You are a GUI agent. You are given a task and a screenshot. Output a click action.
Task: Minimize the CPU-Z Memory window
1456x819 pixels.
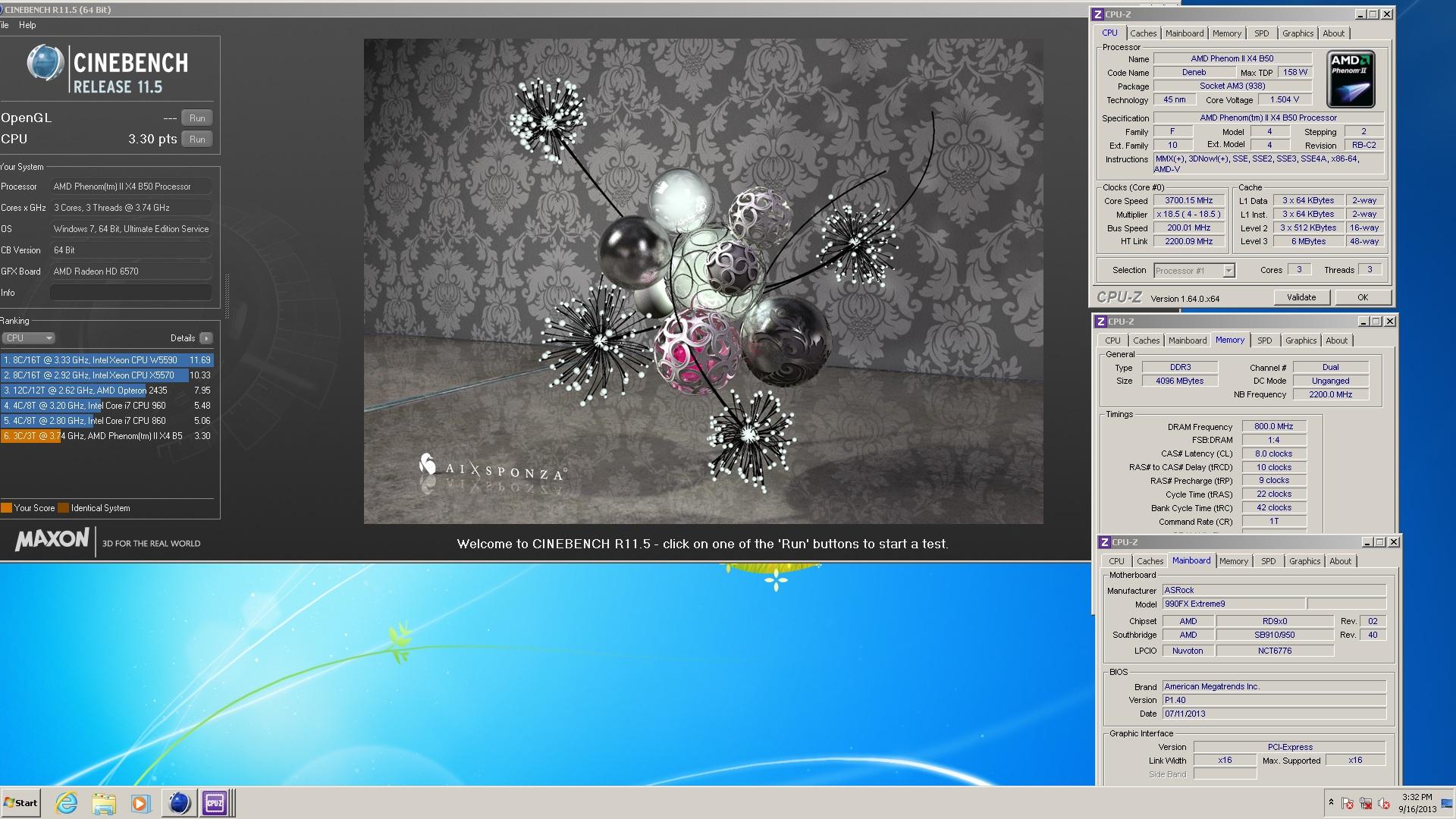(1363, 322)
